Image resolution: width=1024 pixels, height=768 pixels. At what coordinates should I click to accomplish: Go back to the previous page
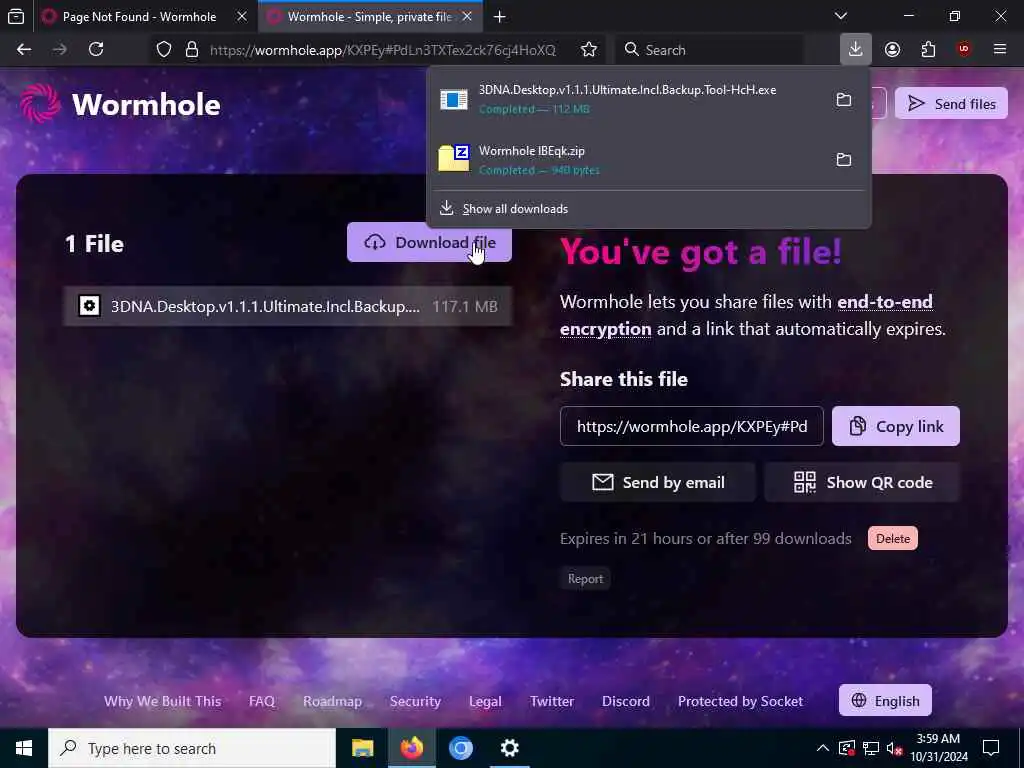(x=24, y=49)
